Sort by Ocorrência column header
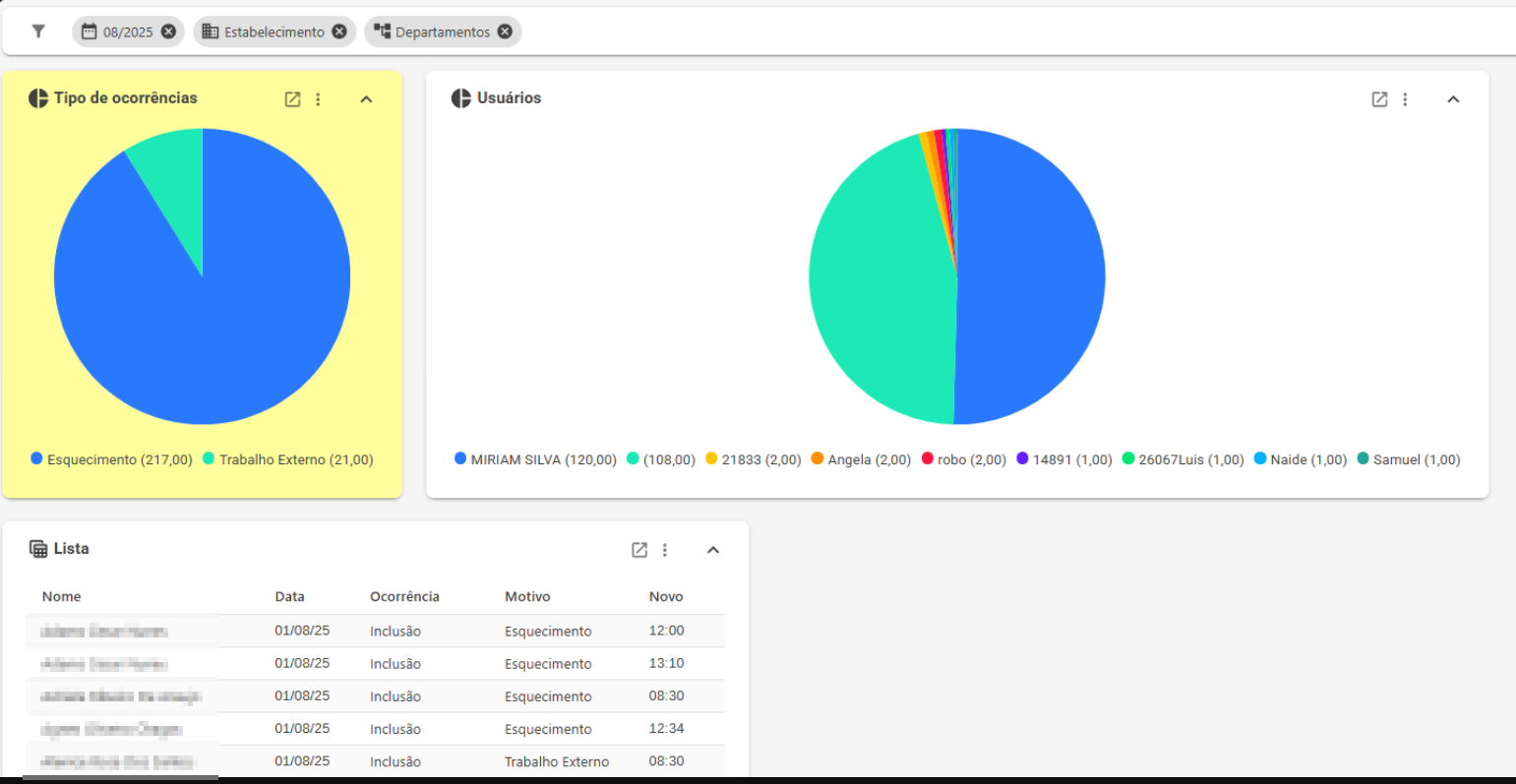Image resolution: width=1516 pixels, height=784 pixels. [404, 597]
